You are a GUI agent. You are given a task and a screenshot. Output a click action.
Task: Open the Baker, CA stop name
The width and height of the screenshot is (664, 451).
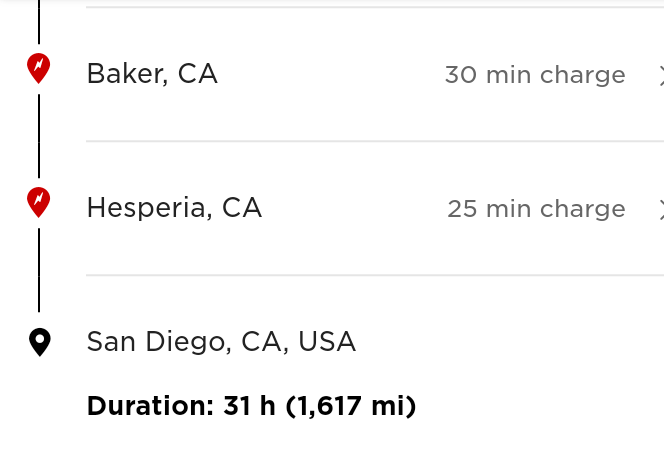click(152, 74)
